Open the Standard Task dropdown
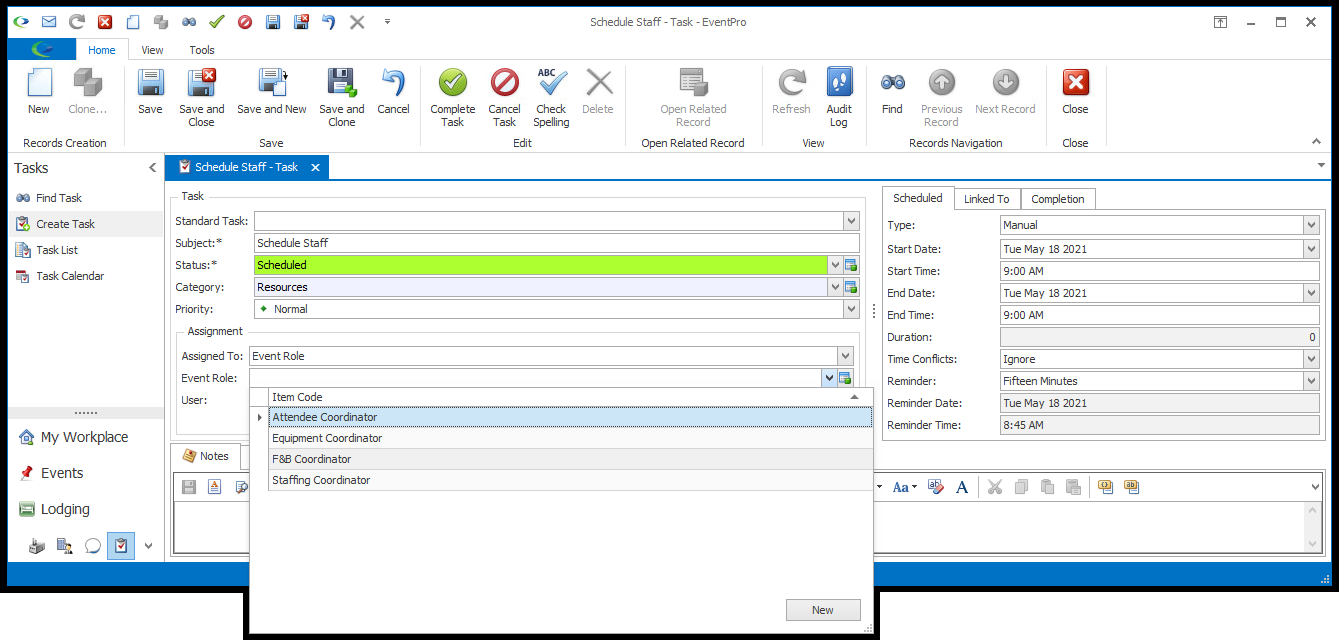This screenshot has height=640, width=1339. tap(851, 221)
